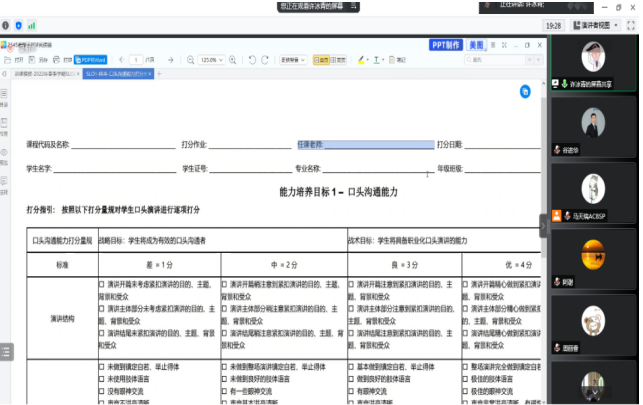
Task: Collapse the participant video panel arrow
Action: (x=543, y=226)
